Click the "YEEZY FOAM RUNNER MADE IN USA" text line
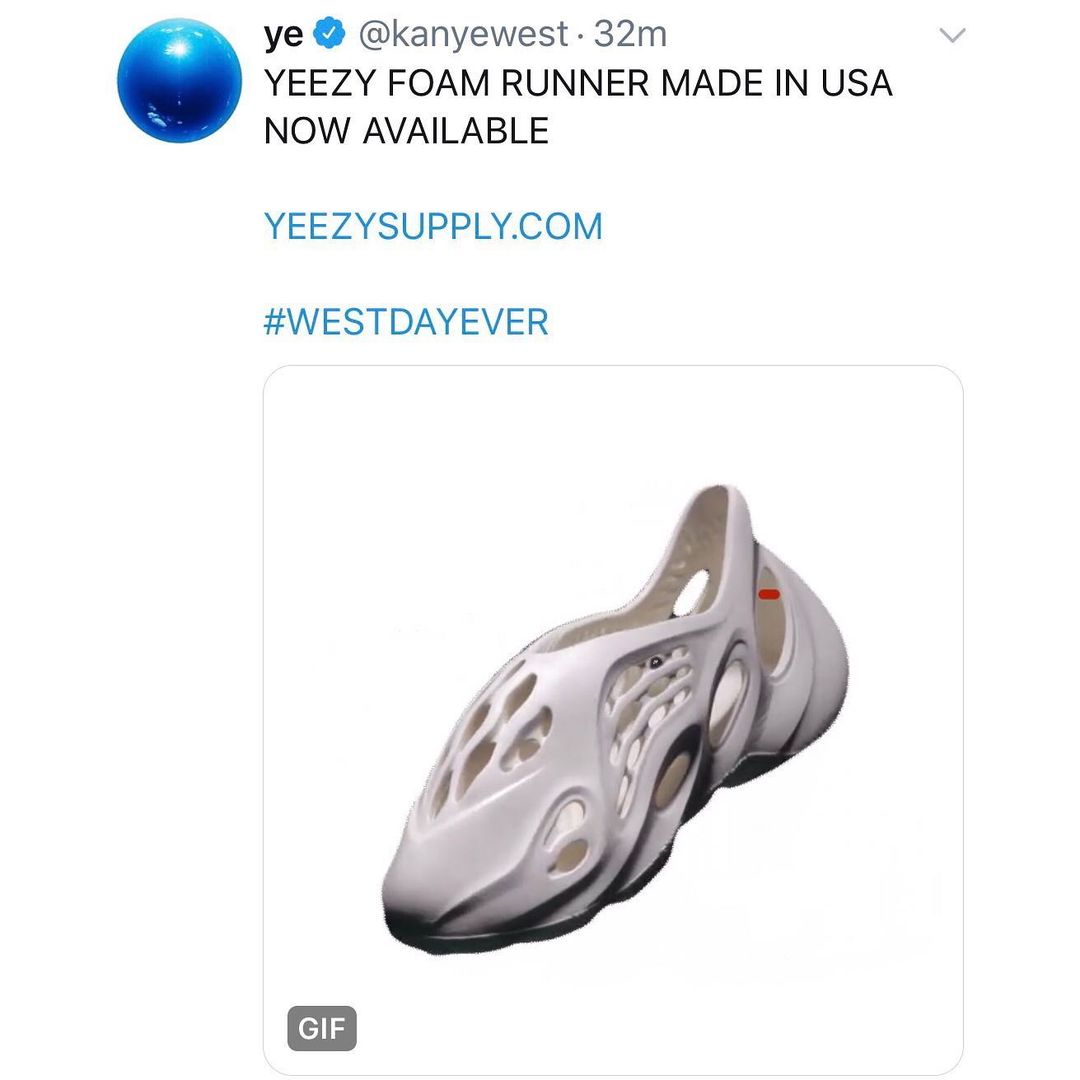This screenshot has width=1080, height=1080. tap(578, 83)
